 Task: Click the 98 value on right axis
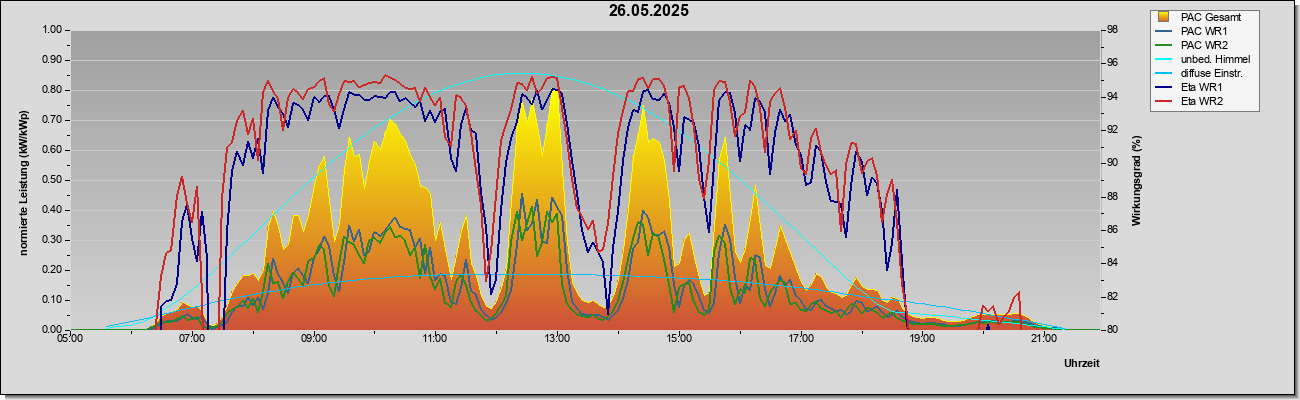(1111, 30)
